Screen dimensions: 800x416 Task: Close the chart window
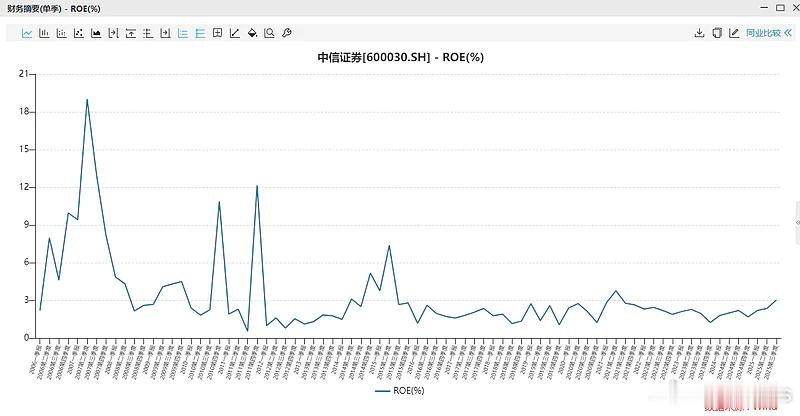click(795, 8)
